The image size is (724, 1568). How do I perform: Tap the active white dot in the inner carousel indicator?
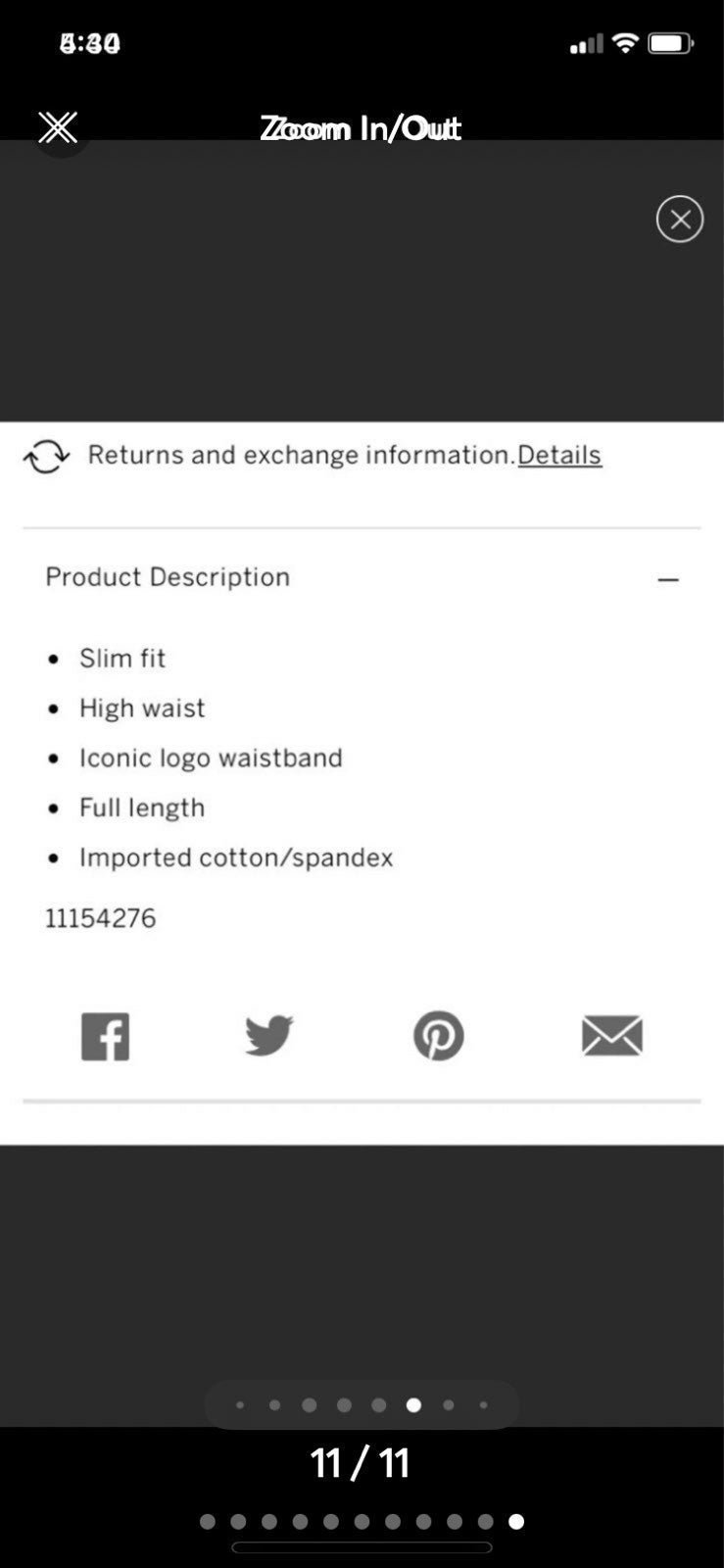point(413,1405)
